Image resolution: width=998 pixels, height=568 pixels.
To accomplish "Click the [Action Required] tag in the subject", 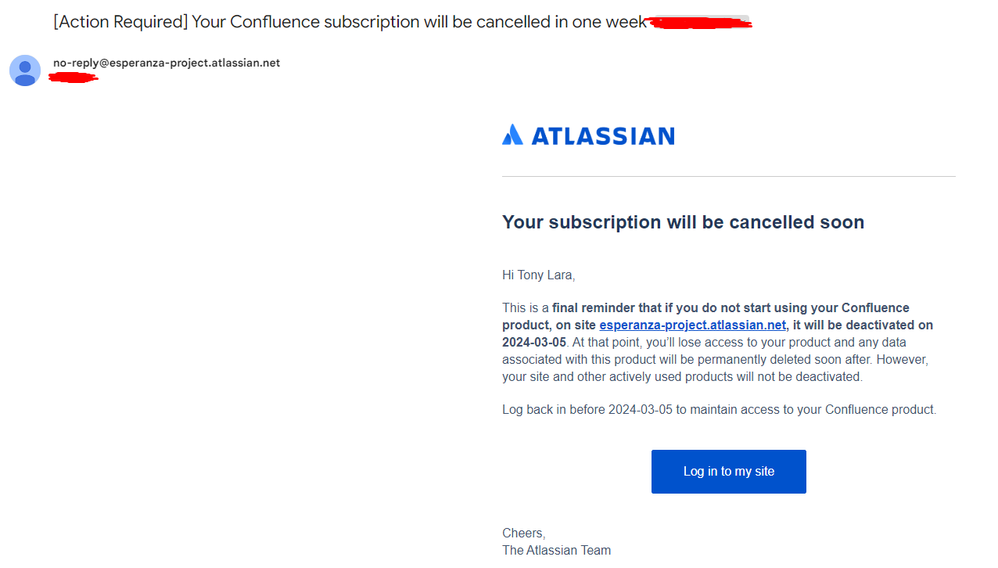I will (120, 22).
